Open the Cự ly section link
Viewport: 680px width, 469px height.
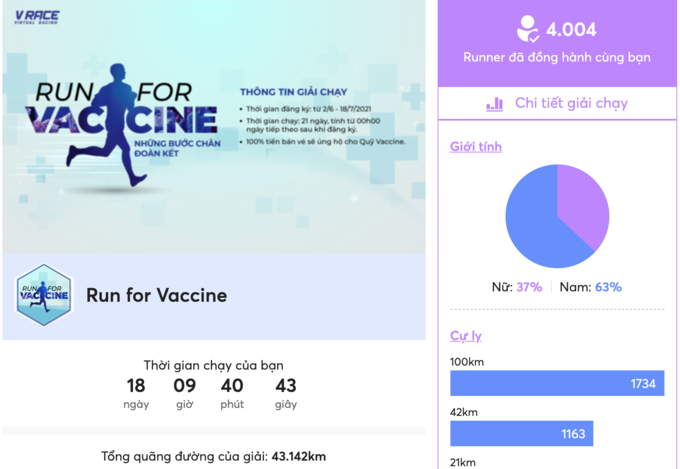[465, 336]
